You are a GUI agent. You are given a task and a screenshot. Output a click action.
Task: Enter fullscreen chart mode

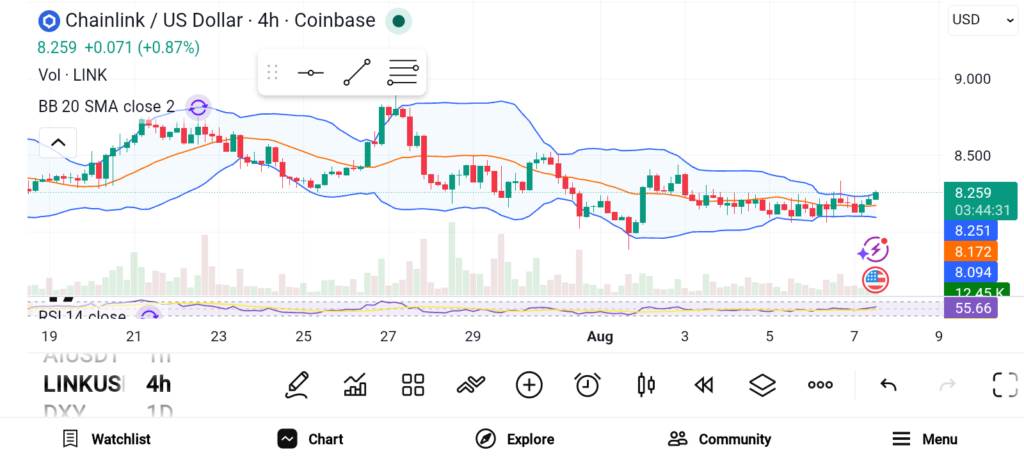tap(1005, 385)
